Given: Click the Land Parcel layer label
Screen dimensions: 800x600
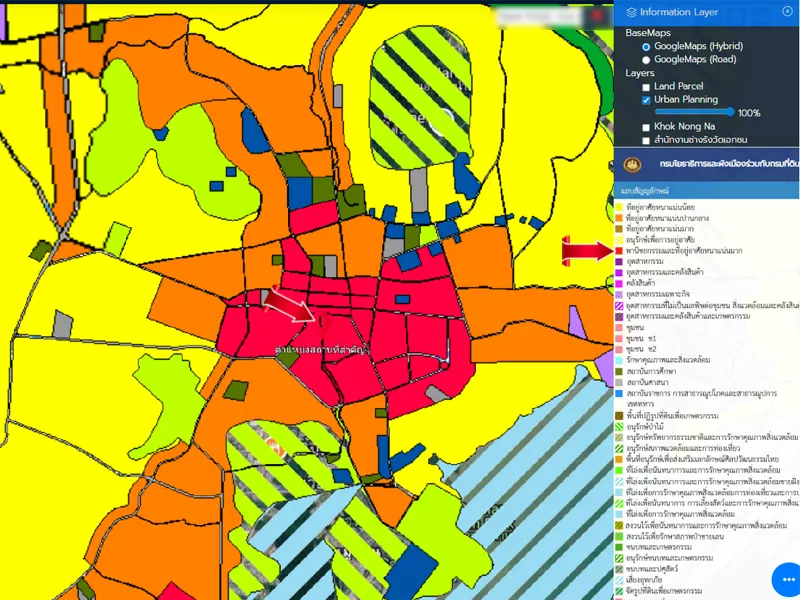Looking at the screenshot, I should click(x=679, y=87).
